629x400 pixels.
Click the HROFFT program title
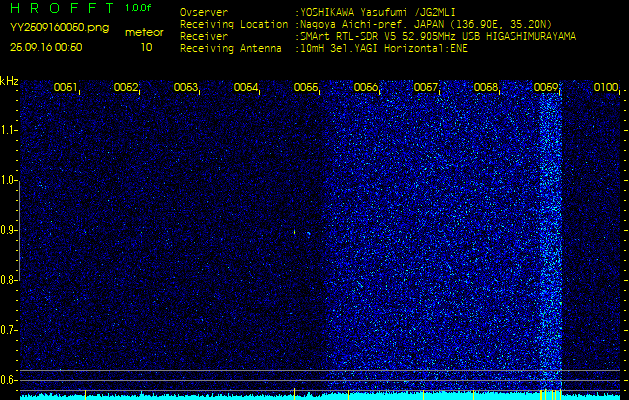(63, 8)
